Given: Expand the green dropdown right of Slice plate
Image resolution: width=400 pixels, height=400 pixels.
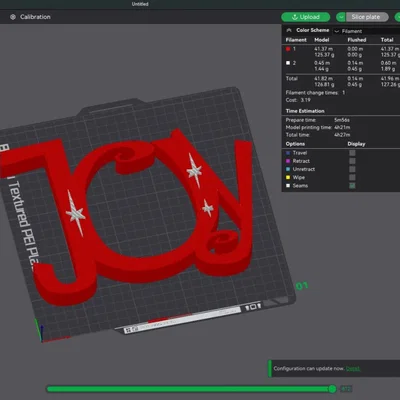Looking at the screenshot, I should (x=397, y=17).
